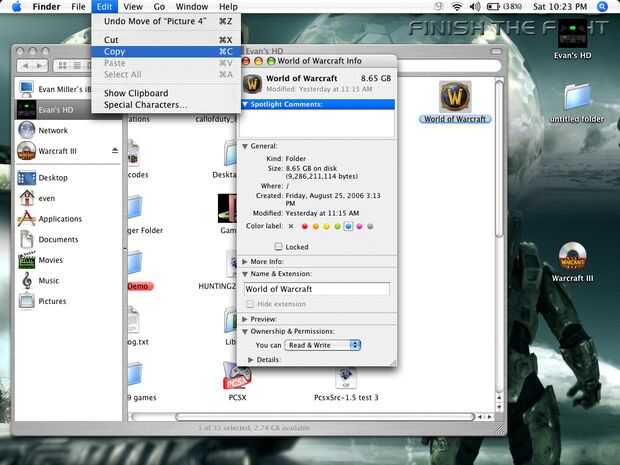The height and width of the screenshot is (465, 620).
Task: Open the Window menu
Action: coord(192,7)
